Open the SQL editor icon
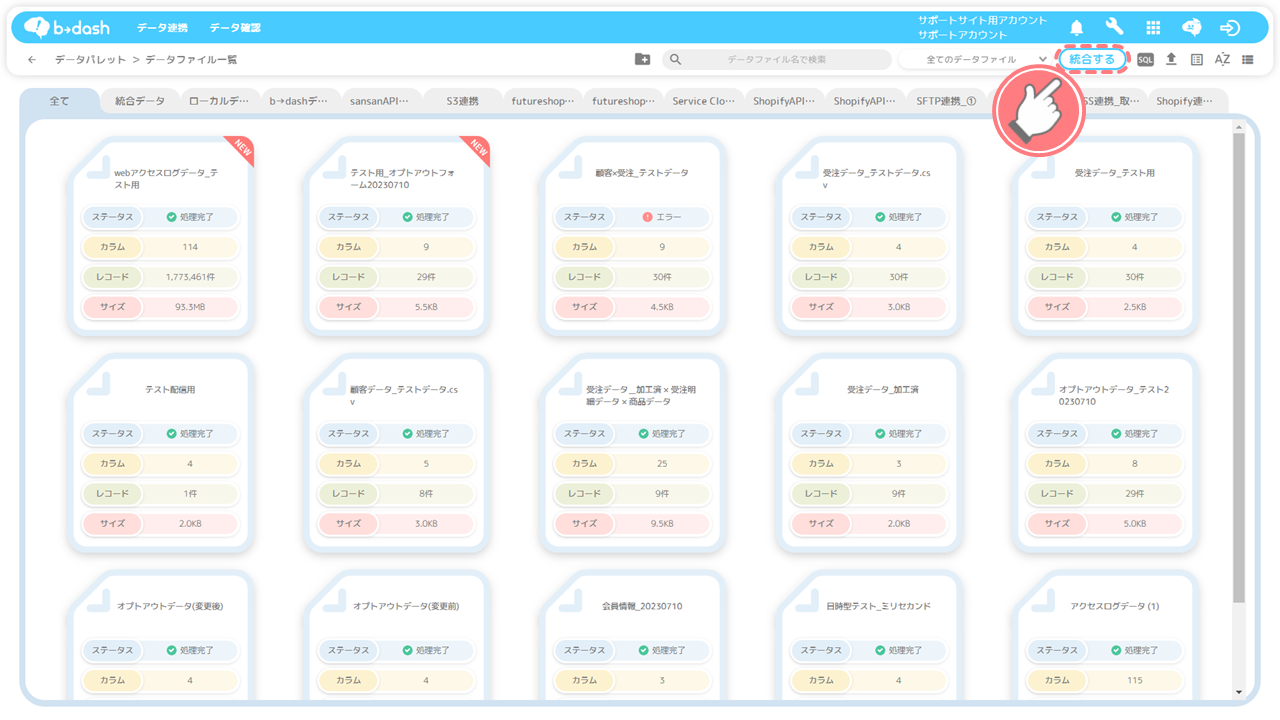Viewport: 1280px width, 720px height. (1145, 60)
